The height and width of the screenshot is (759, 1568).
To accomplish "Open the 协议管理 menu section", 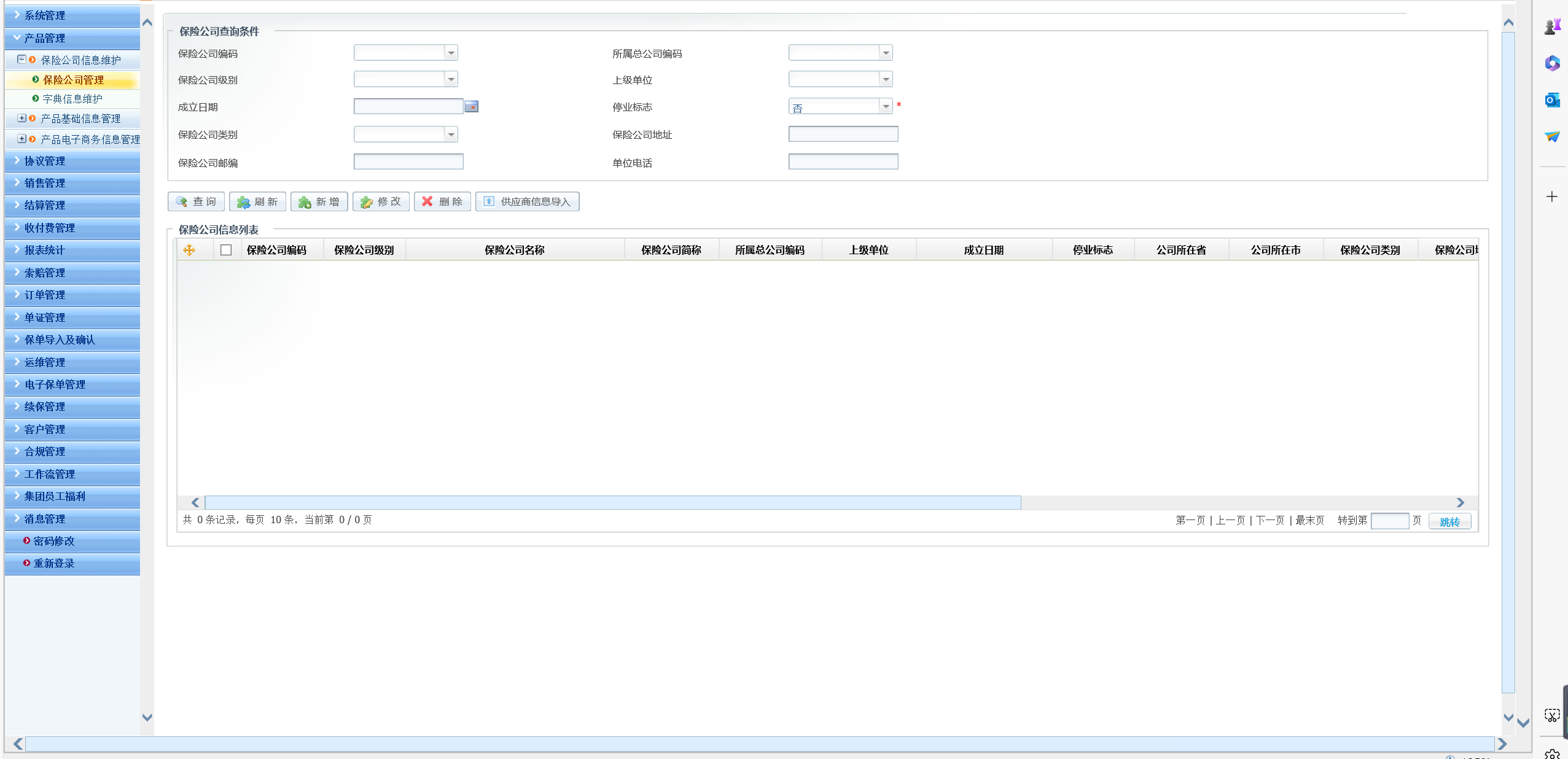I will tap(72, 161).
